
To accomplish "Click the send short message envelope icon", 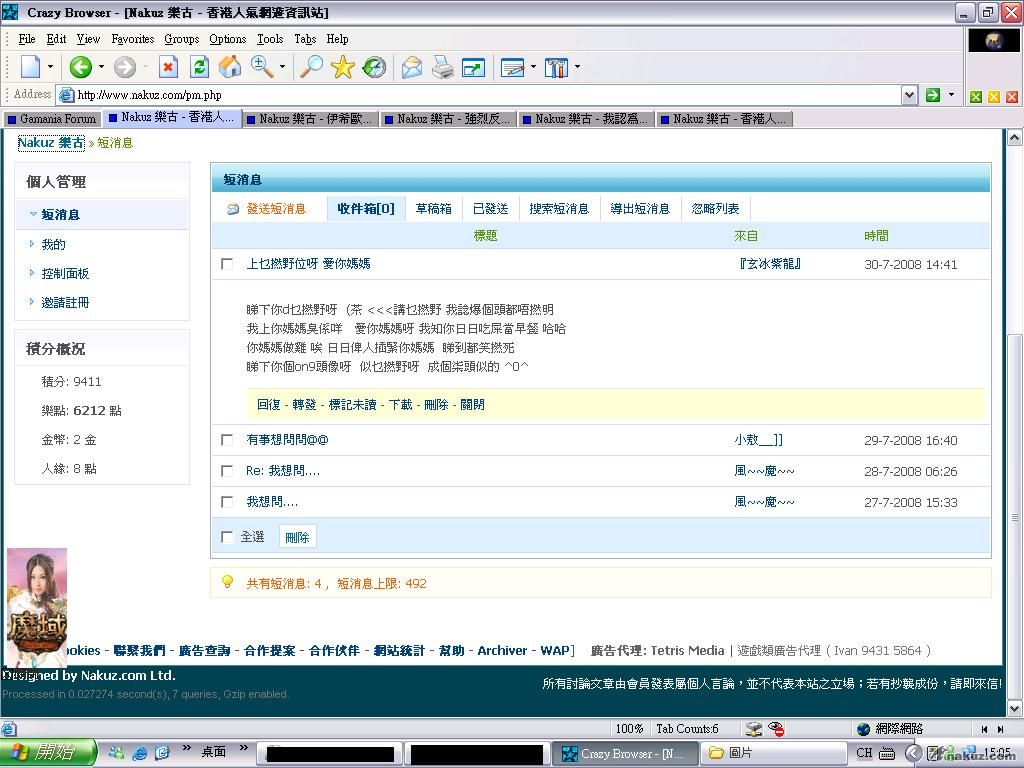I will pos(233,209).
